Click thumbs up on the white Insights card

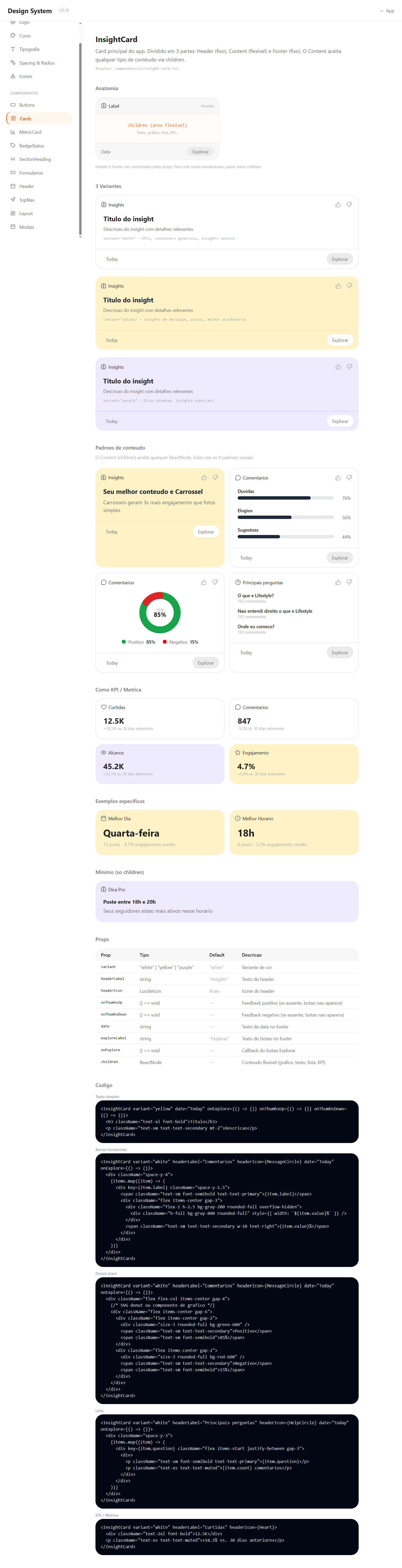(337, 204)
